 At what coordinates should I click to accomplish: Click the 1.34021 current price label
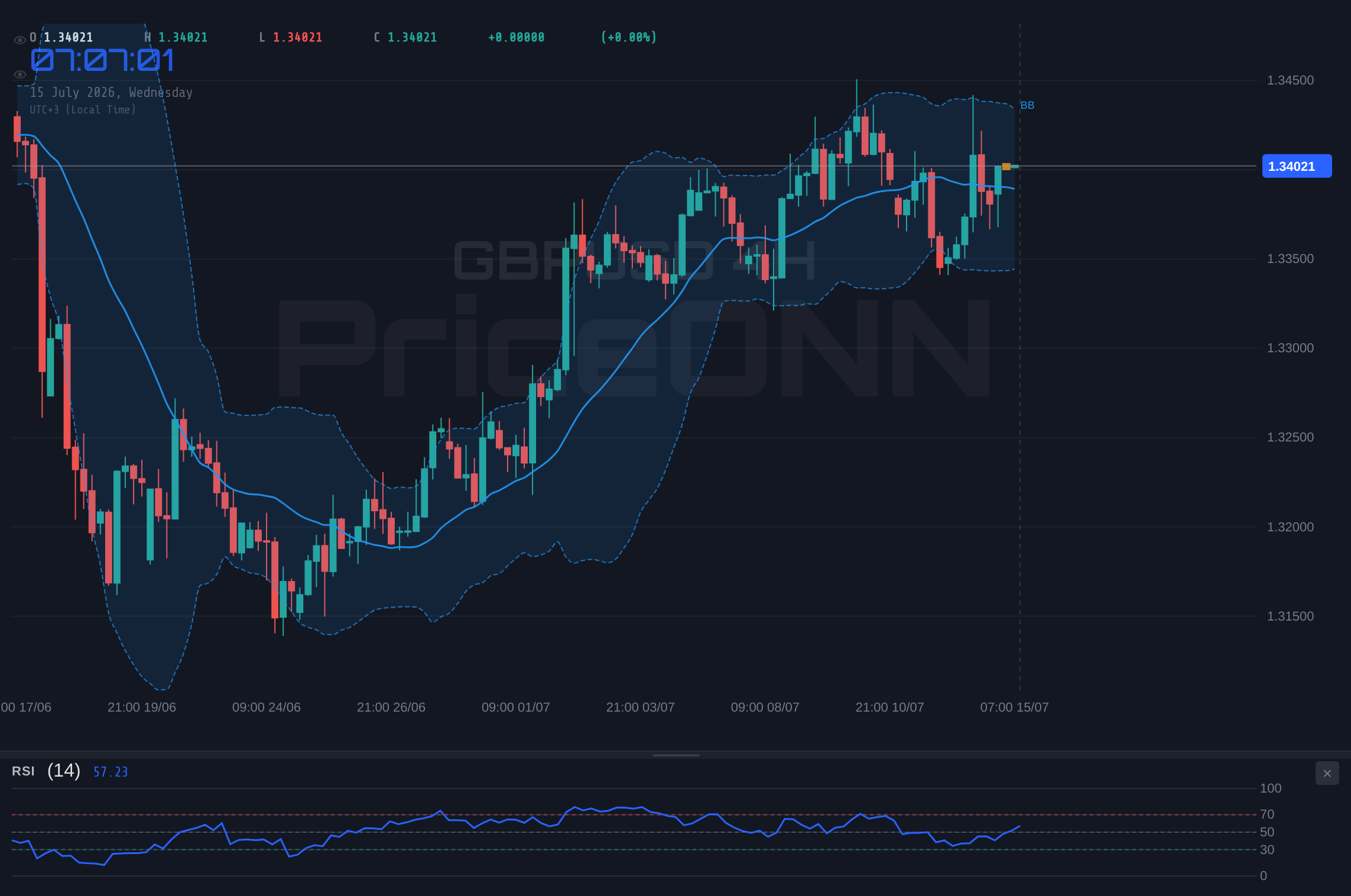(x=1297, y=166)
